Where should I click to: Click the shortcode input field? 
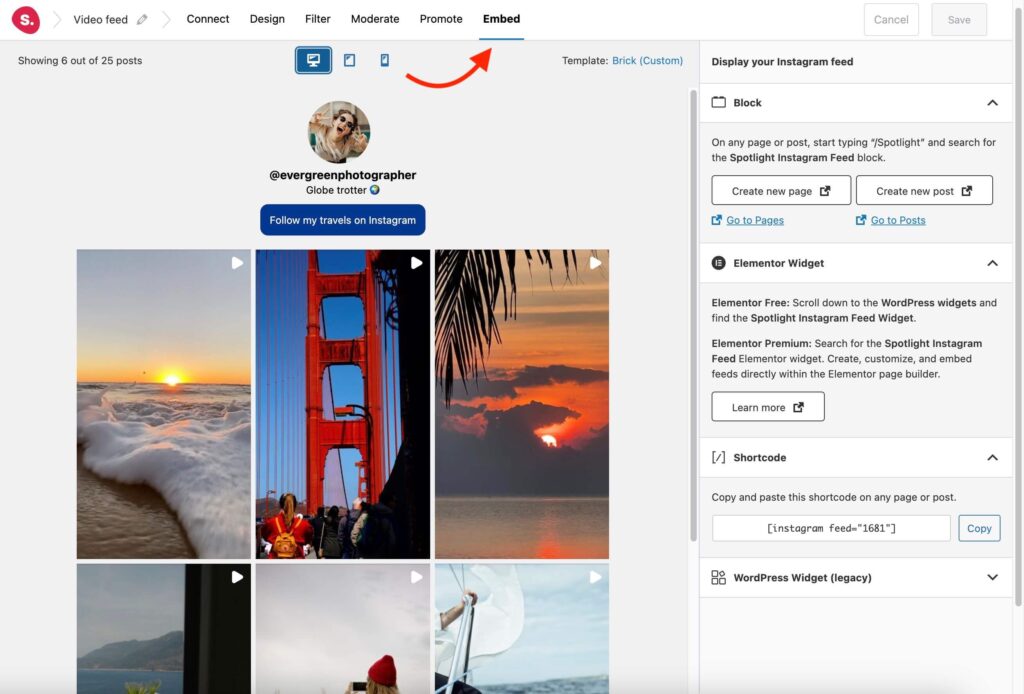pos(830,528)
